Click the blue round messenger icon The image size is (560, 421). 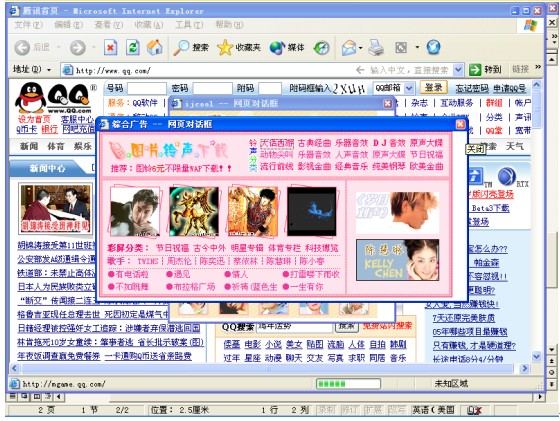point(433,47)
